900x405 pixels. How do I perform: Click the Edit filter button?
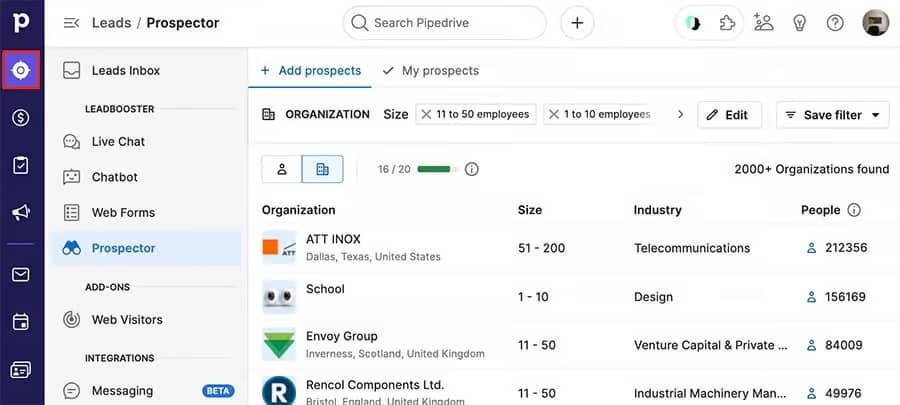click(x=728, y=115)
